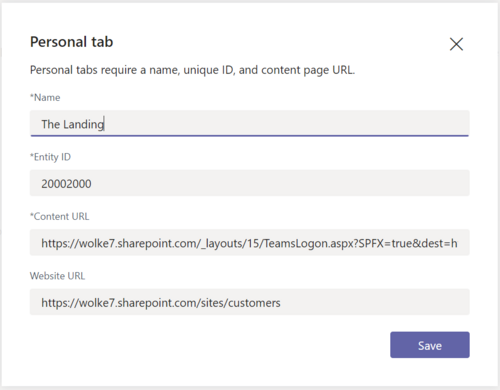This screenshot has width=500, height=390.
Task: Place cursor inside the 20002000 value
Action: (x=66, y=184)
